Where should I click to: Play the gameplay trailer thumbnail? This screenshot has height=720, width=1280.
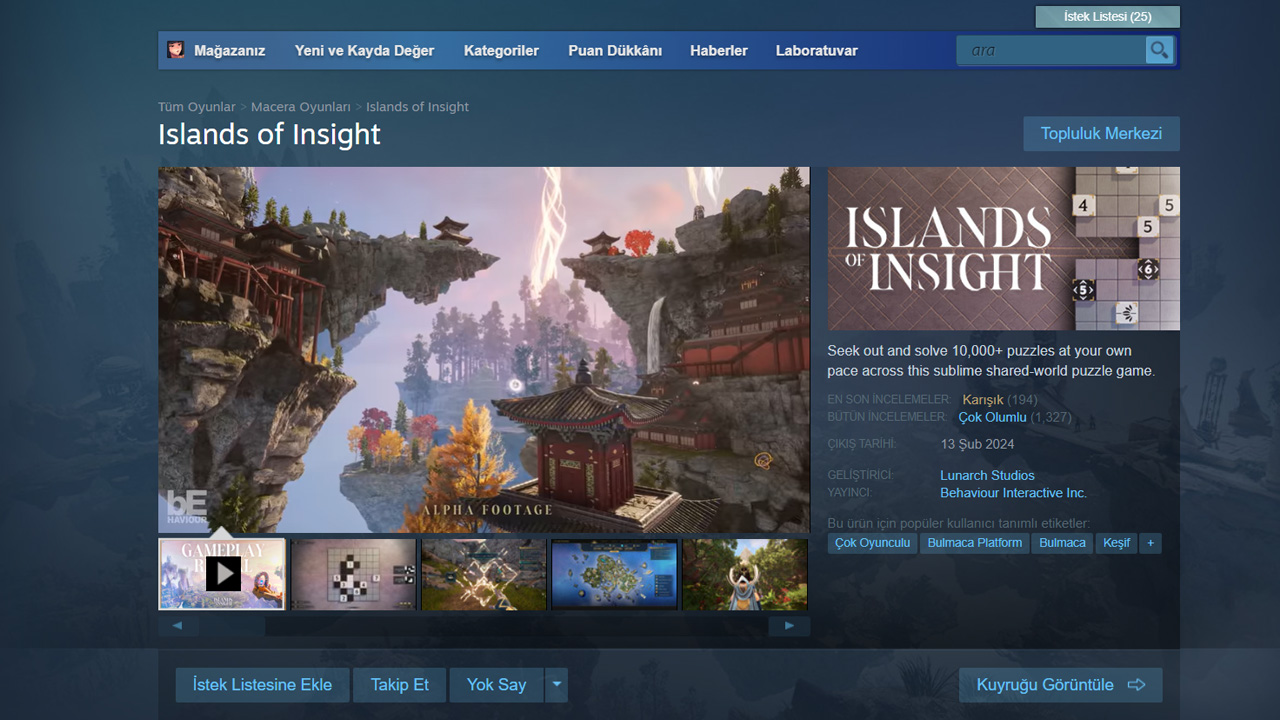[222, 574]
